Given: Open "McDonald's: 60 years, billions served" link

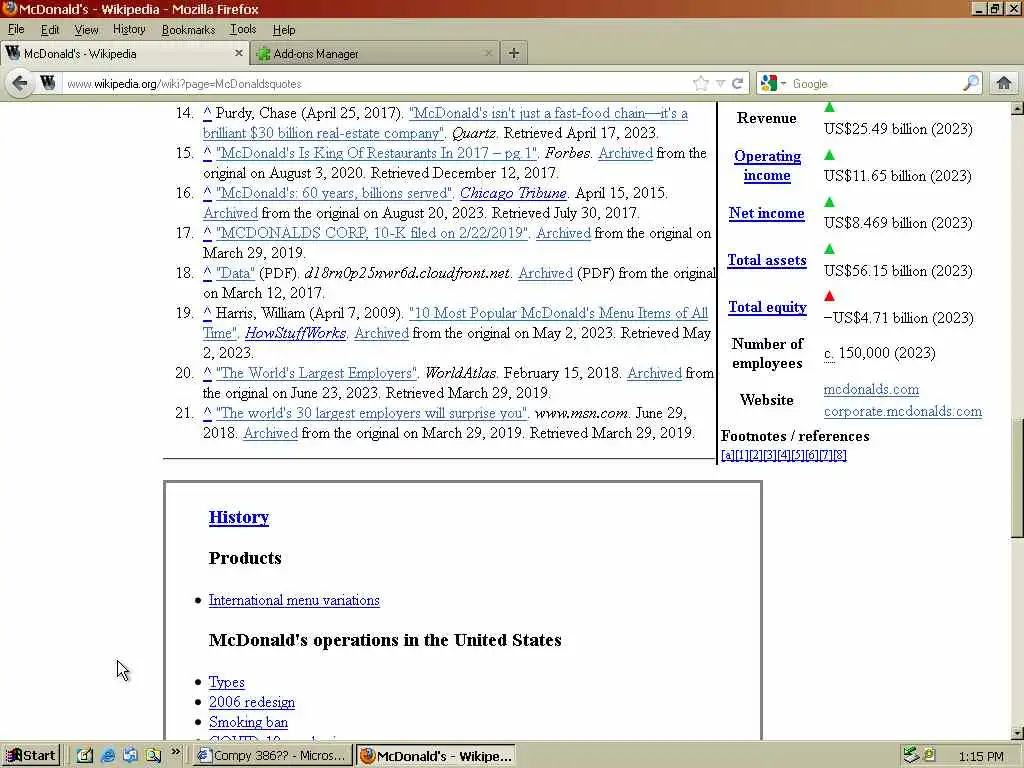Looking at the screenshot, I should coord(334,193).
